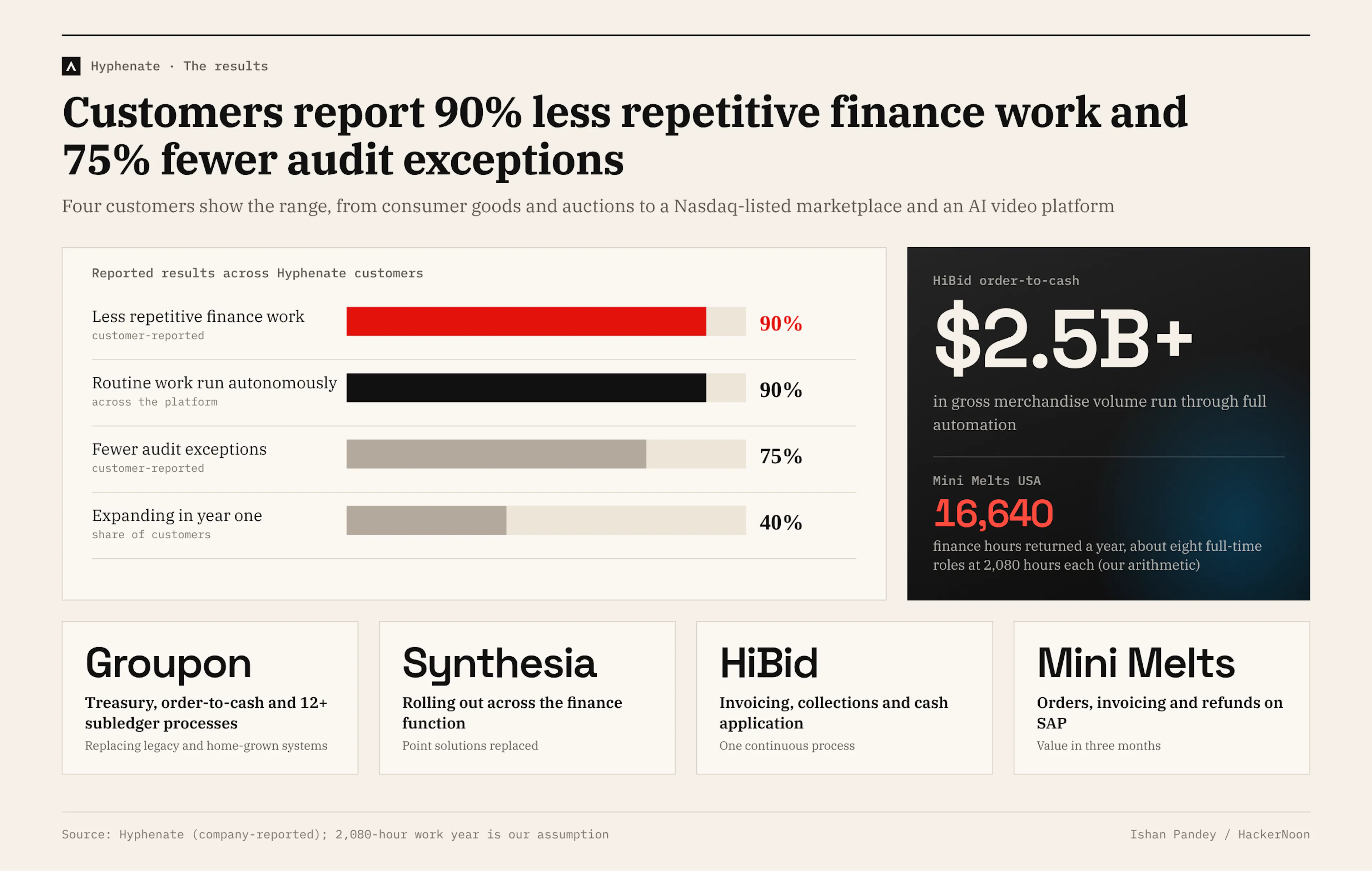Click the red '90%' value
This screenshot has width=1372, height=871.
pyautogui.click(x=781, y=323)
